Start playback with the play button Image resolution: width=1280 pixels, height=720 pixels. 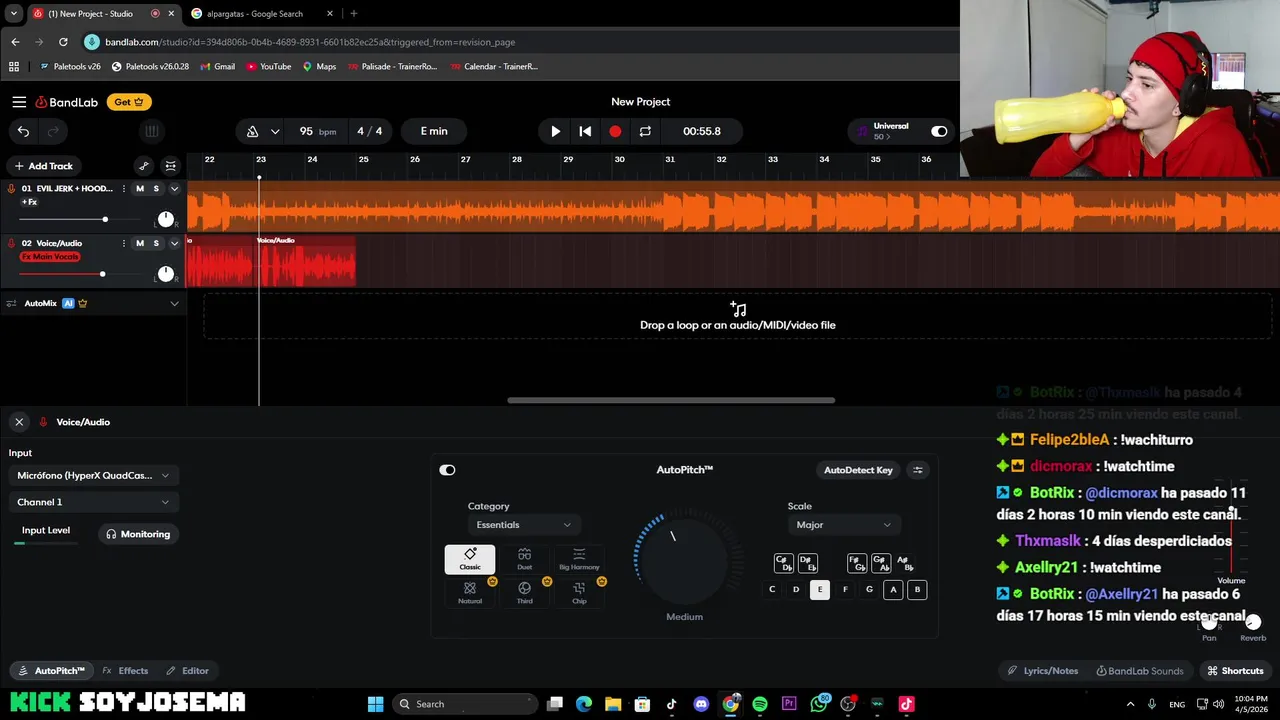pos(556,131)
